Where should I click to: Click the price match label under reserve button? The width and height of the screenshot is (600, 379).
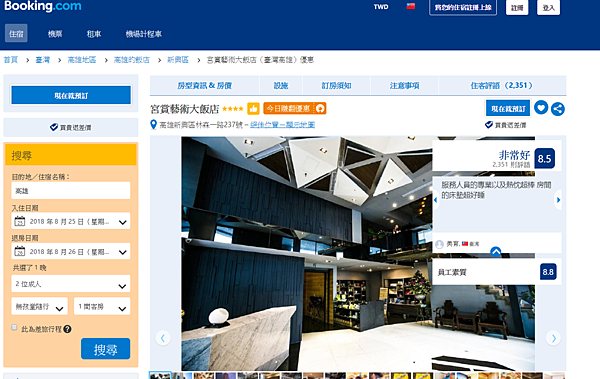(505, 125)
